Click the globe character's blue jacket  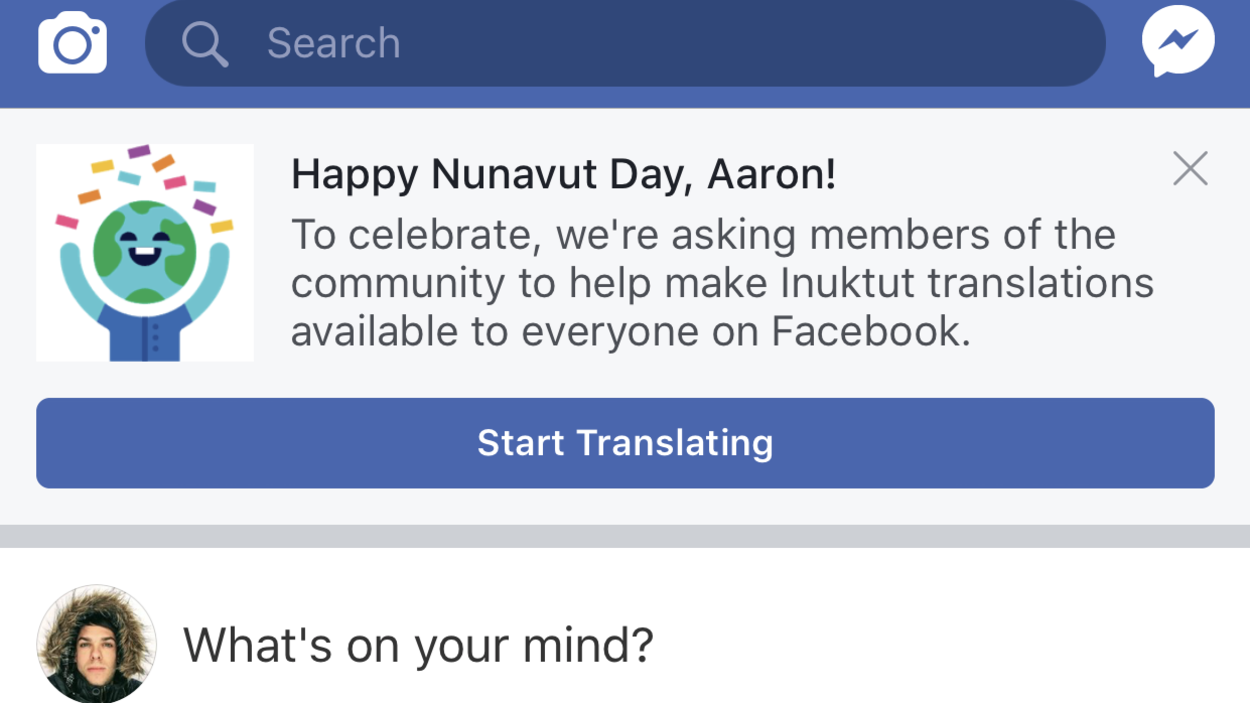[145, 332]
